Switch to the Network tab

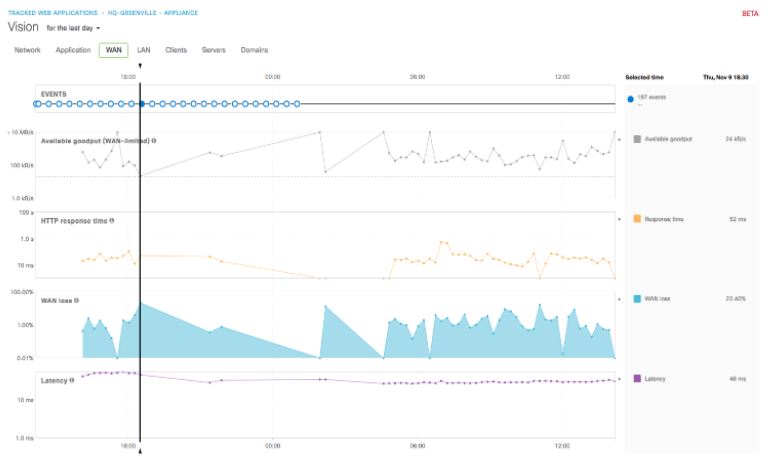(27, 50)
